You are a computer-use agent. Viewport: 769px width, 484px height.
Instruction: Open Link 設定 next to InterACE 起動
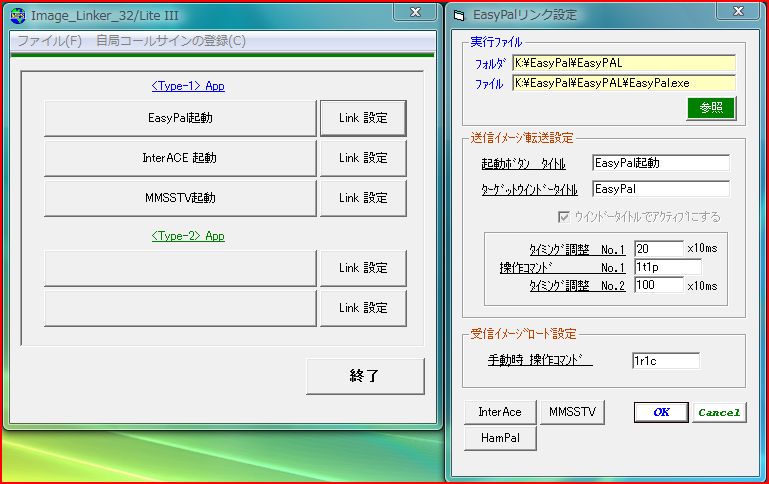pyautogui.click(x=363, y=158)
